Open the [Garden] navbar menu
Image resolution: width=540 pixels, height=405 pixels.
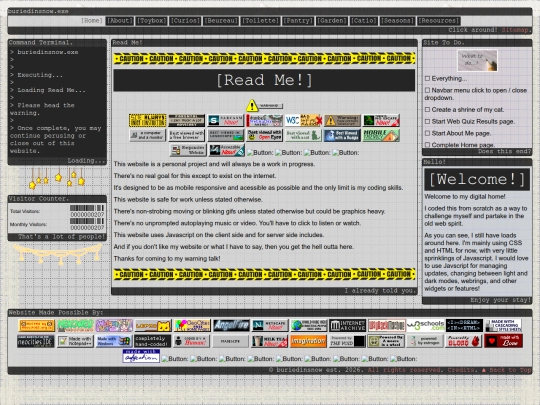click(332, 21)
